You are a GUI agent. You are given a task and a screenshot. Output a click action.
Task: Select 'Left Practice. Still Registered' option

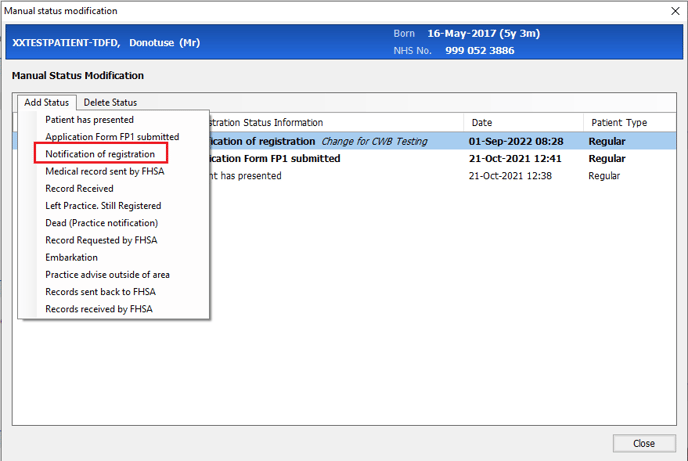tap(103, 205)
